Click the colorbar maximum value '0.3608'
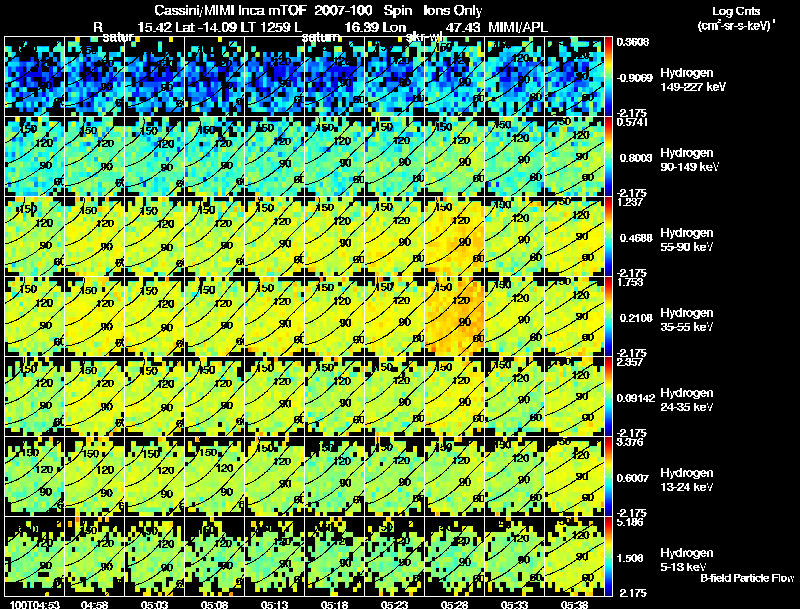The height and width of the screenshot is (609, 800). pos(633,42)
